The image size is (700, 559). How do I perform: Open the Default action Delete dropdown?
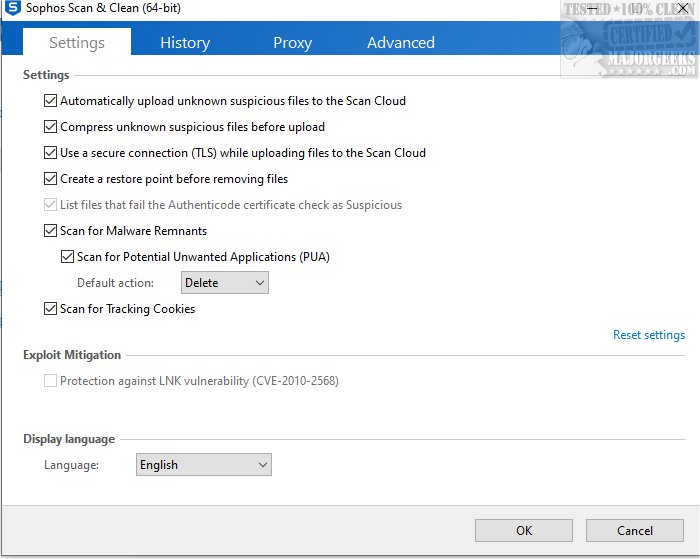point(224,283)
